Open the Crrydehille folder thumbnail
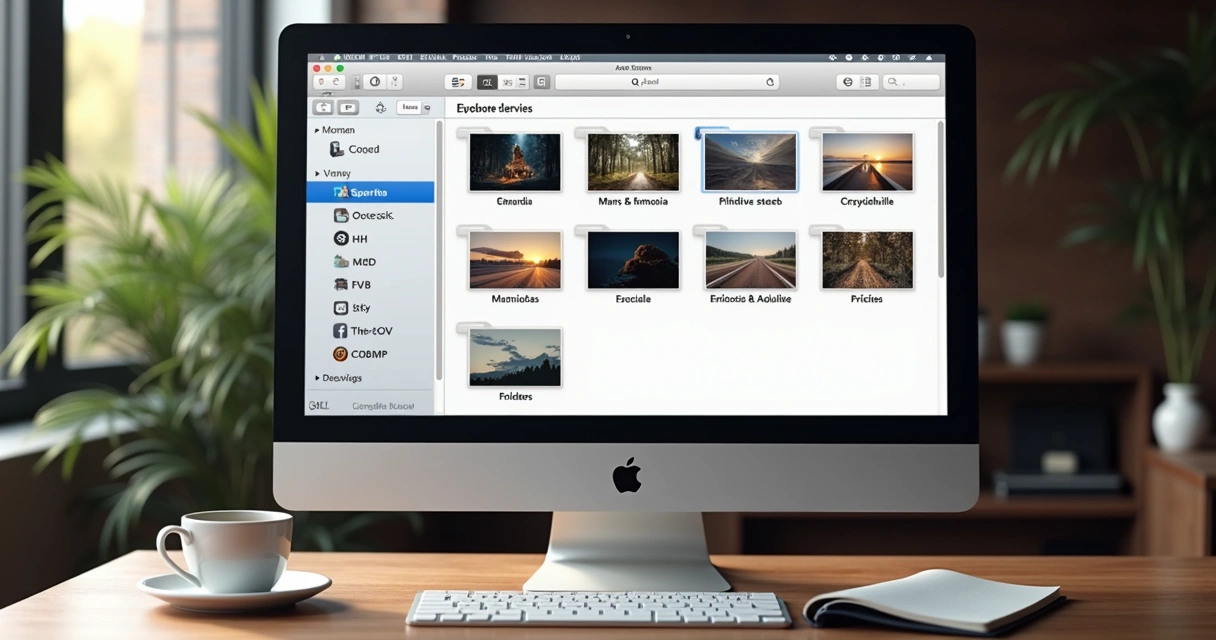Screen dimensions: 1216x640 click(x=867, y=162)
